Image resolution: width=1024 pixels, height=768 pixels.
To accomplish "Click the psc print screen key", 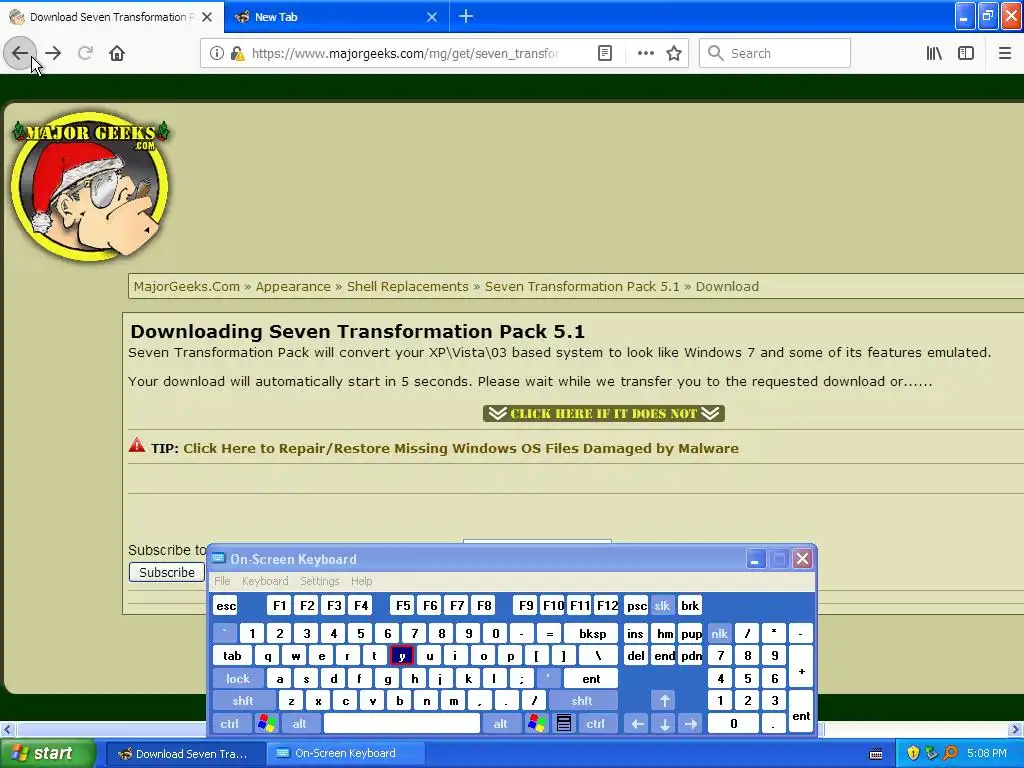I will pos(636,605).
